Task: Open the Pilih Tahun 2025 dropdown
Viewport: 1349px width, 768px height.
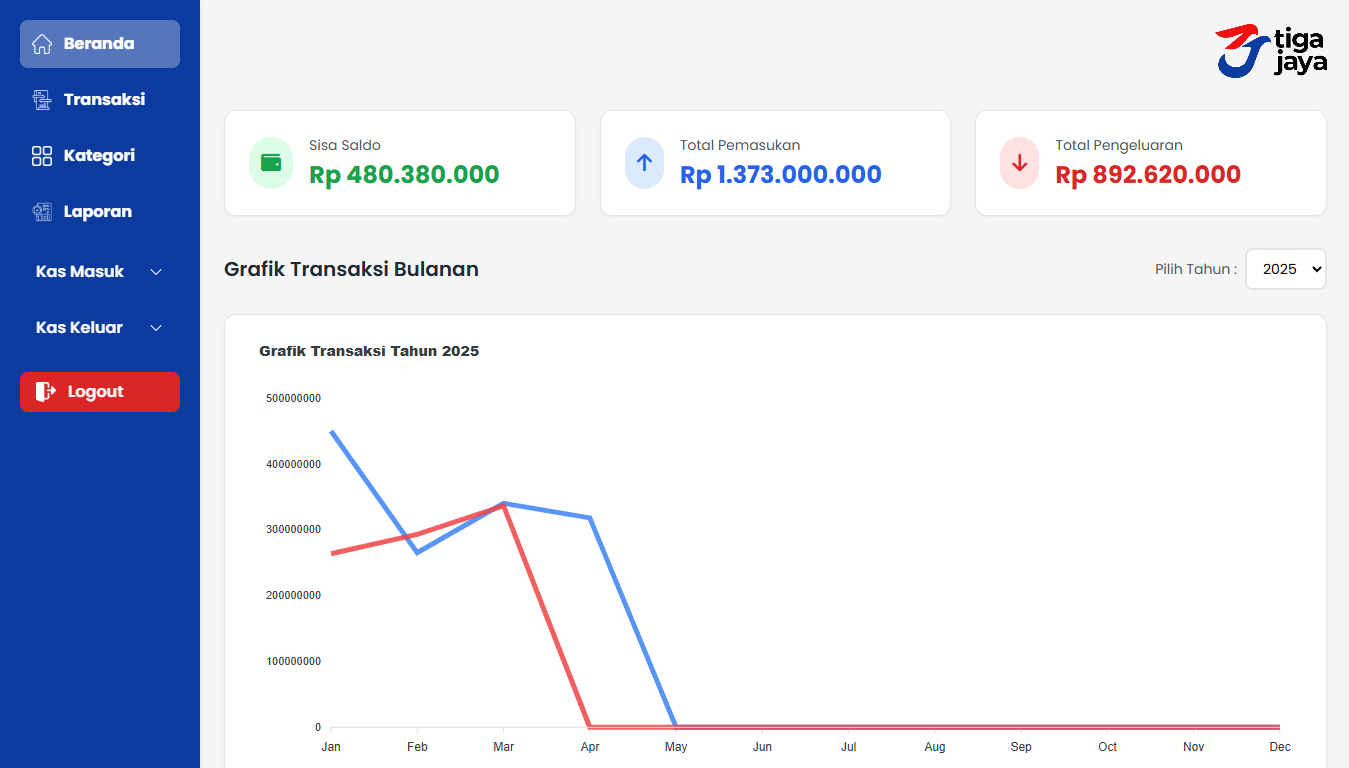Action: tap(1286, 269)
